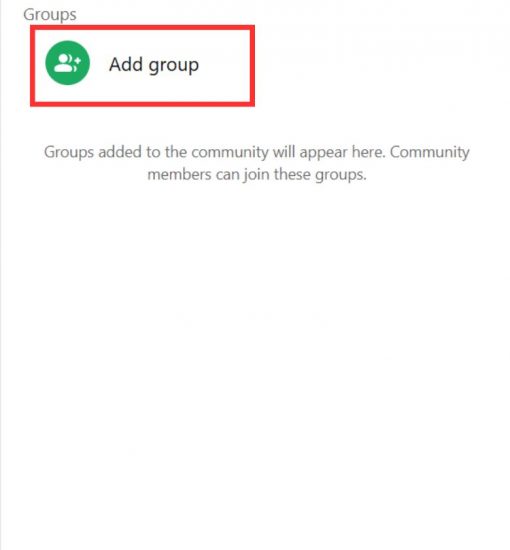Click the red rectangle outline around Add group
This screenshot has height=550, width=510.
[142, 27]
